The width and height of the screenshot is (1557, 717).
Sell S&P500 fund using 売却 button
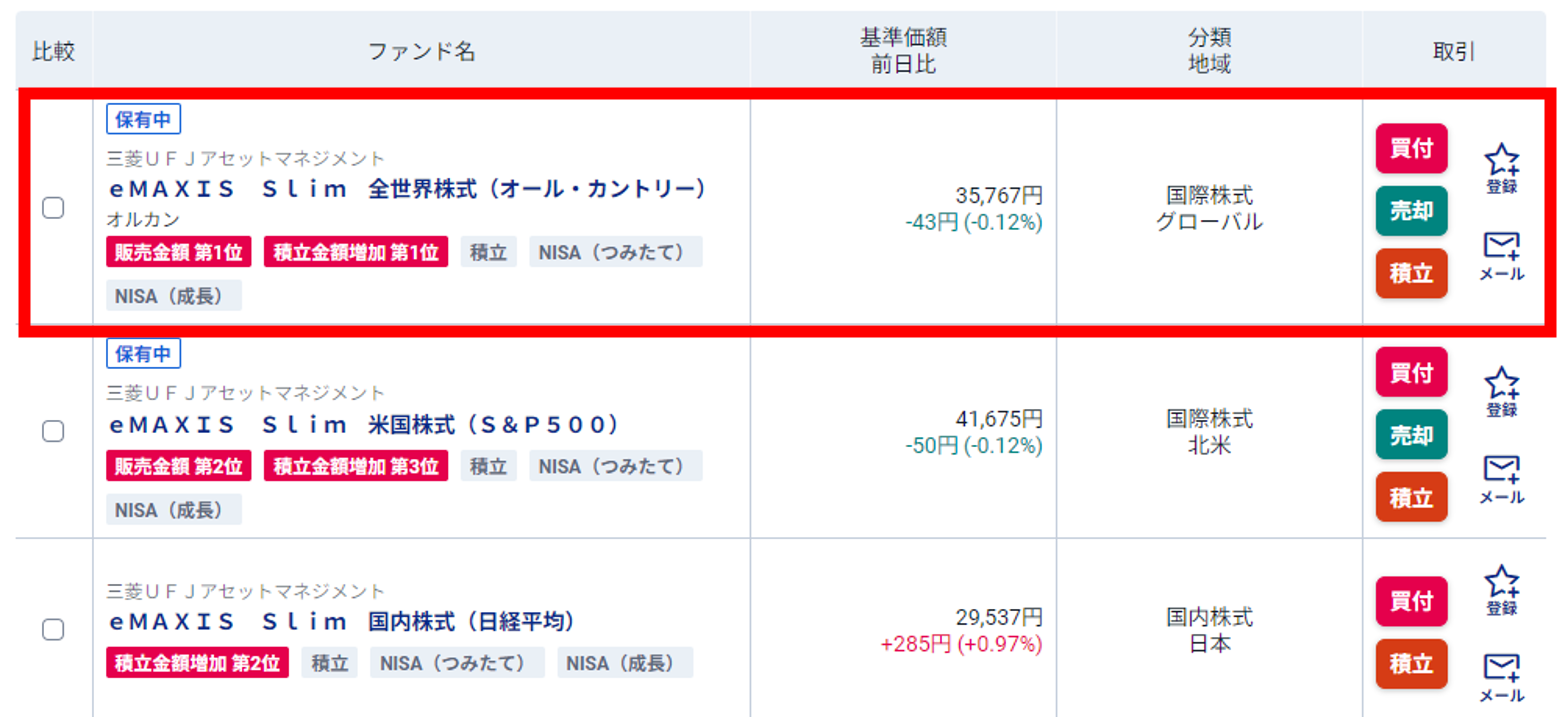click(1411, 435)
